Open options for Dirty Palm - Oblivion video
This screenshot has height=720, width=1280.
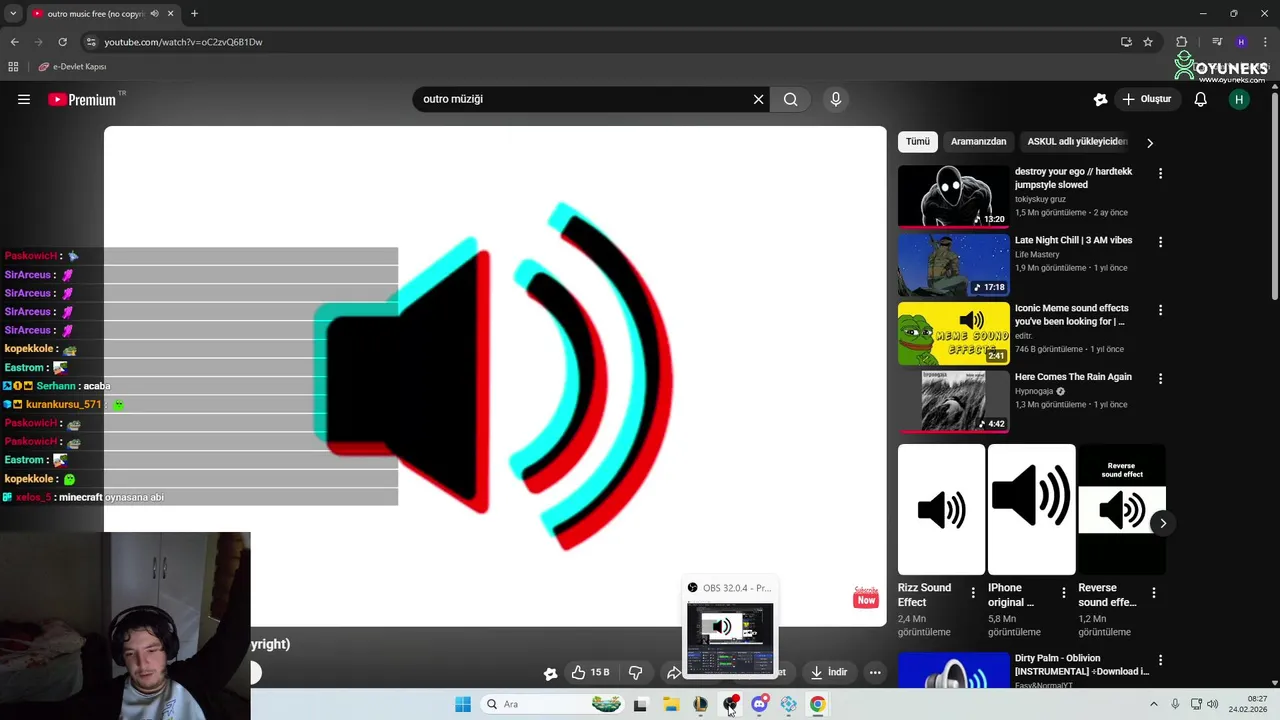(x=1160, y=660)
